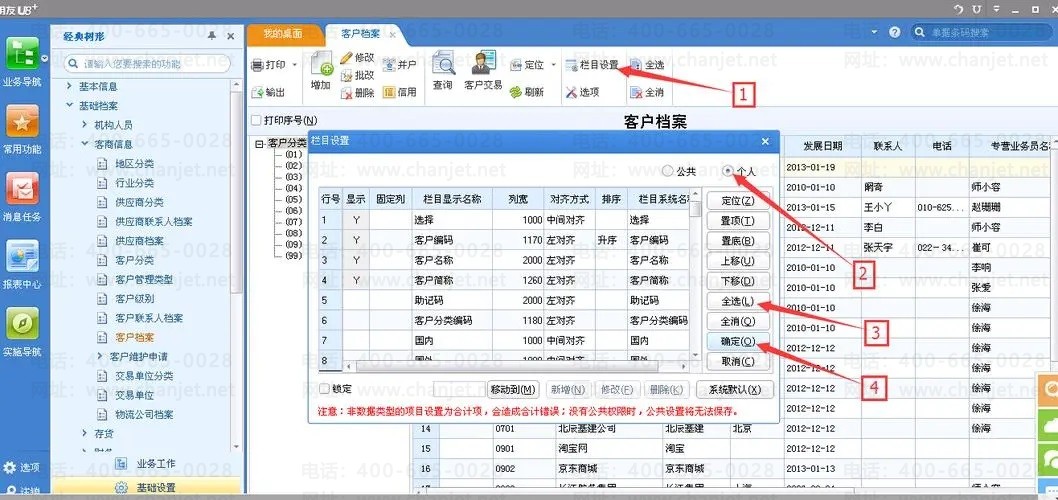Image resolution: width=1058 pixels, height=500 pixels.
Task: Collapse 基础档案 tree node
Action: [x=69, y=106]
